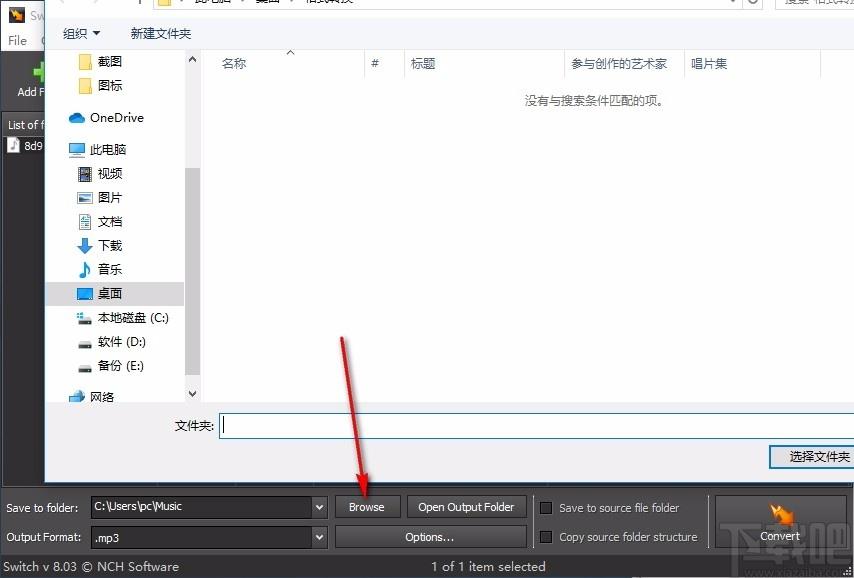Click the 备份 (E:) drive icon
This screenshot has width=854, height=578.
(x=85, y=368)
